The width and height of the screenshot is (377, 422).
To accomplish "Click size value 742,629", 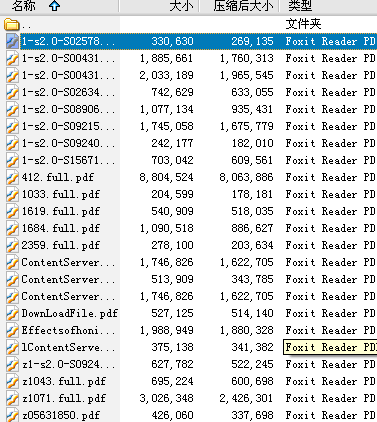I will point(172,92).
